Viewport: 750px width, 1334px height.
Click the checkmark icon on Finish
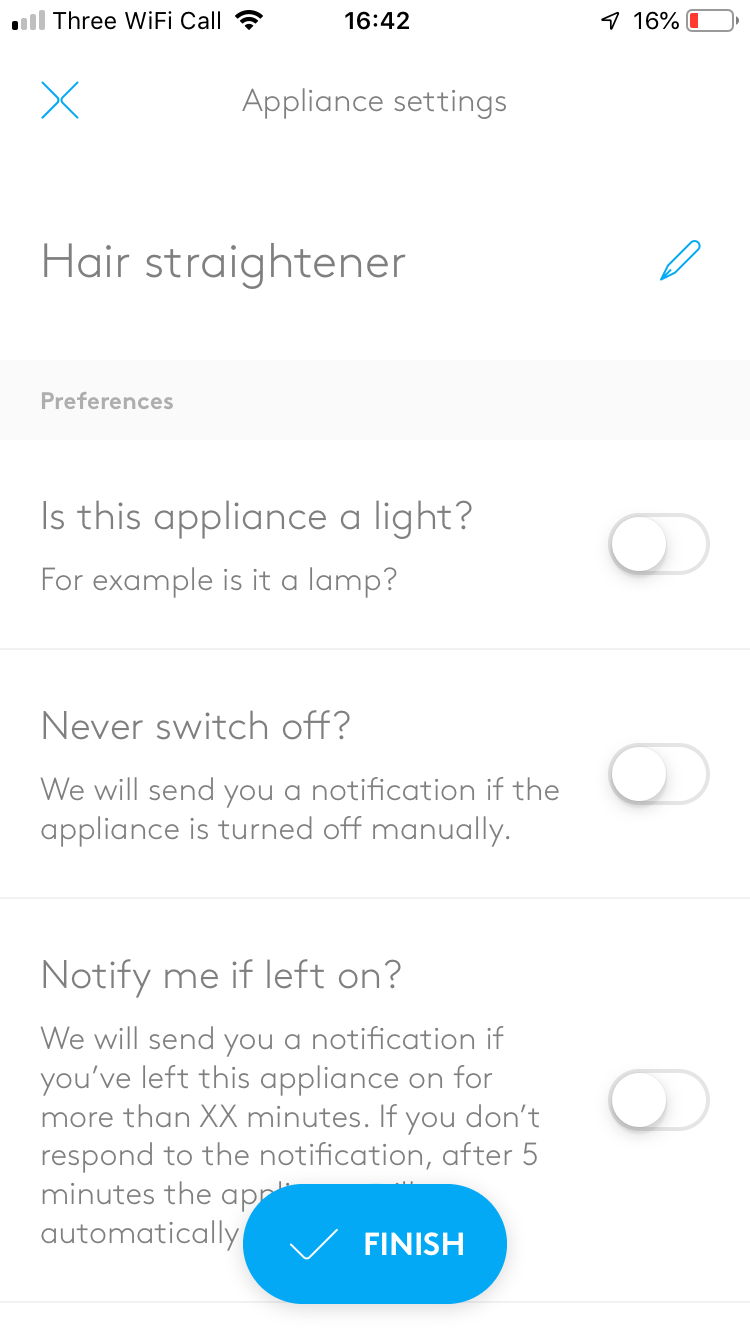tap(313, 1244)
